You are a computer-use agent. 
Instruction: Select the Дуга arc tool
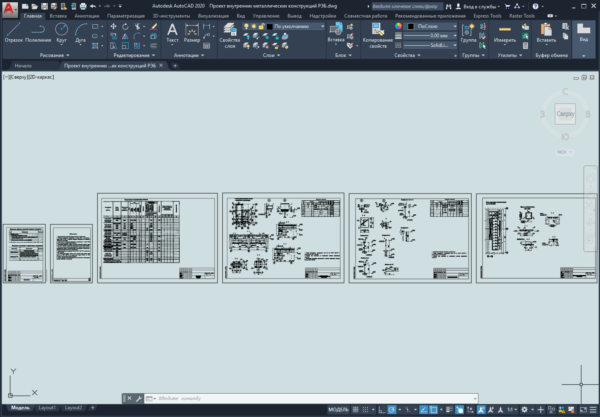point(80,33)
